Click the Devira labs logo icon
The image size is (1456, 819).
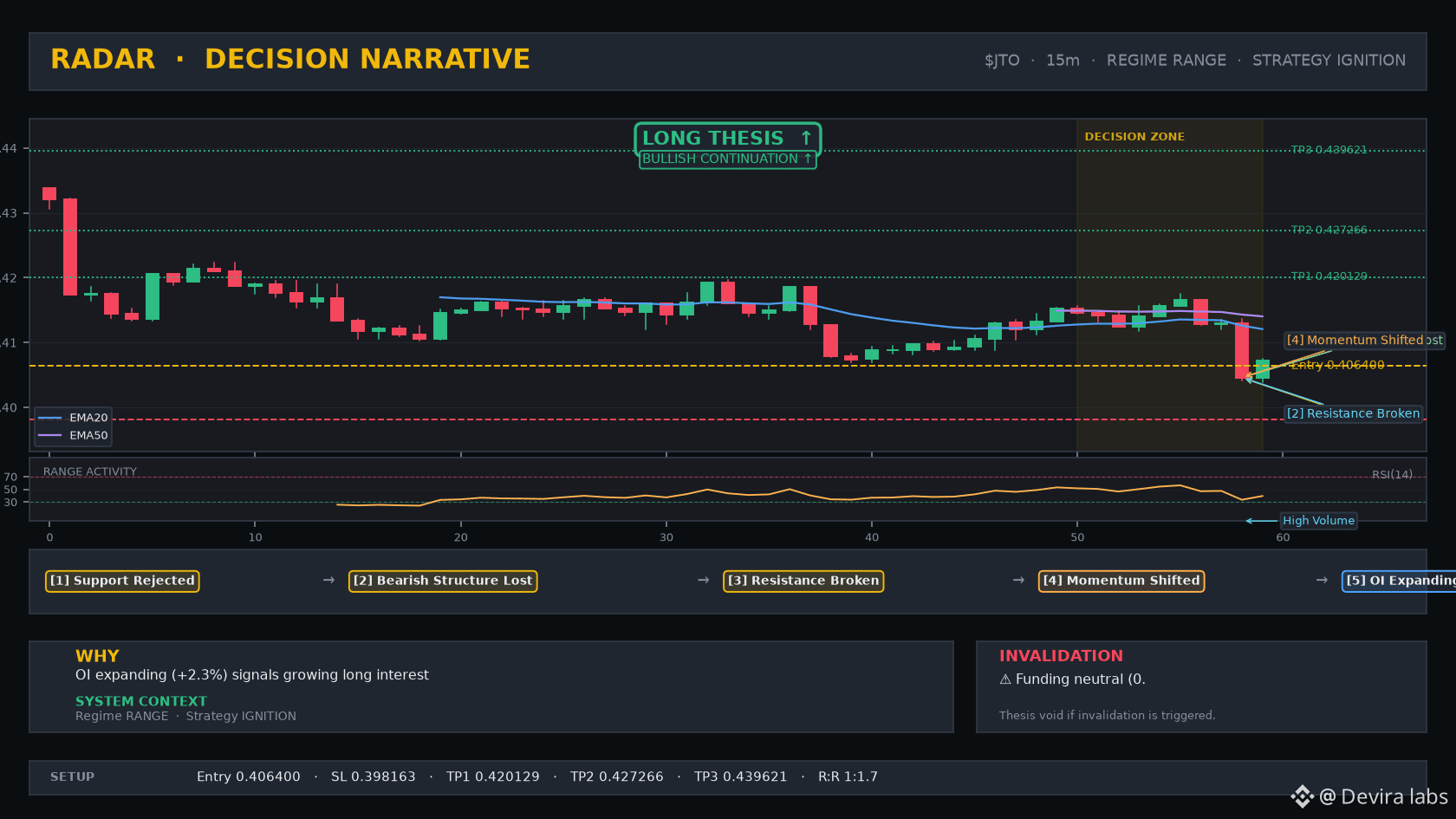click(1302, 796)
